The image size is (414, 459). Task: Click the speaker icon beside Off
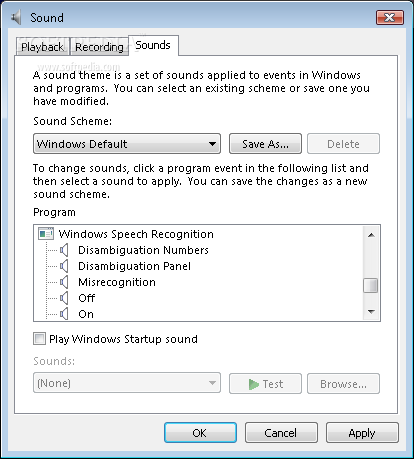click(x=64, y=298)
